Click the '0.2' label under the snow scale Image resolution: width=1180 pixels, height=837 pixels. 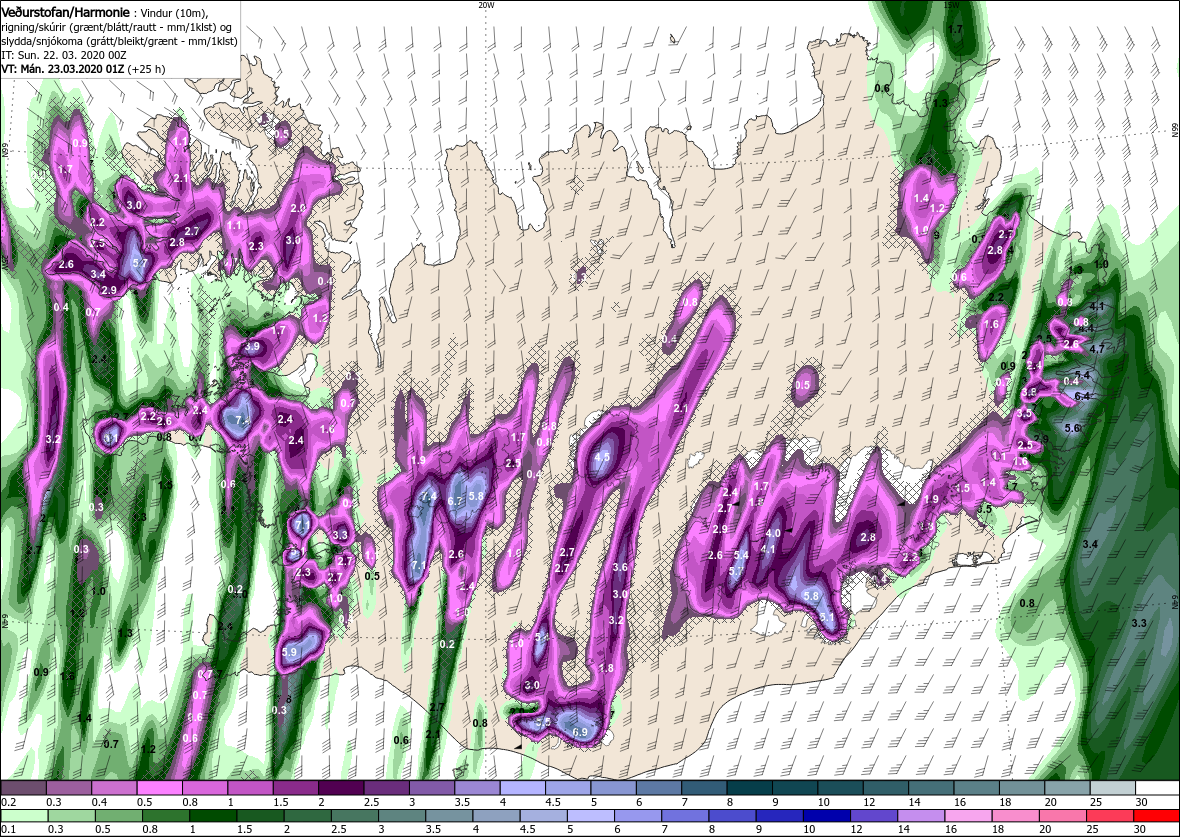(7, 802)
